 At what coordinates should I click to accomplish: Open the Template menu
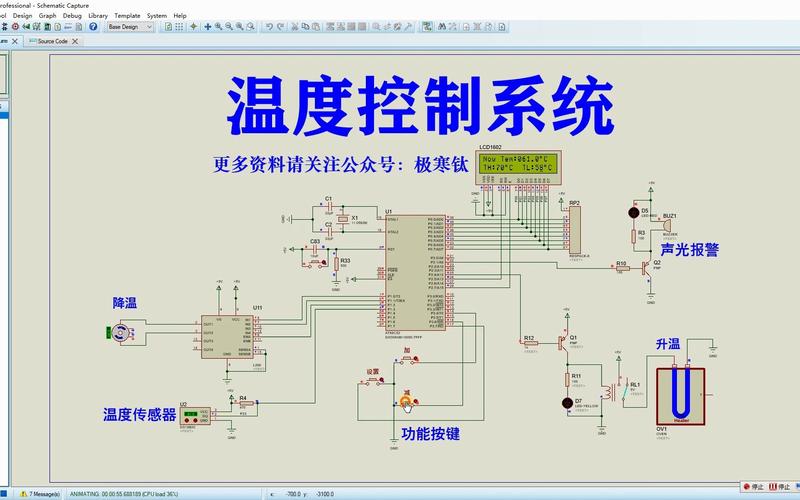pos(127,16)
